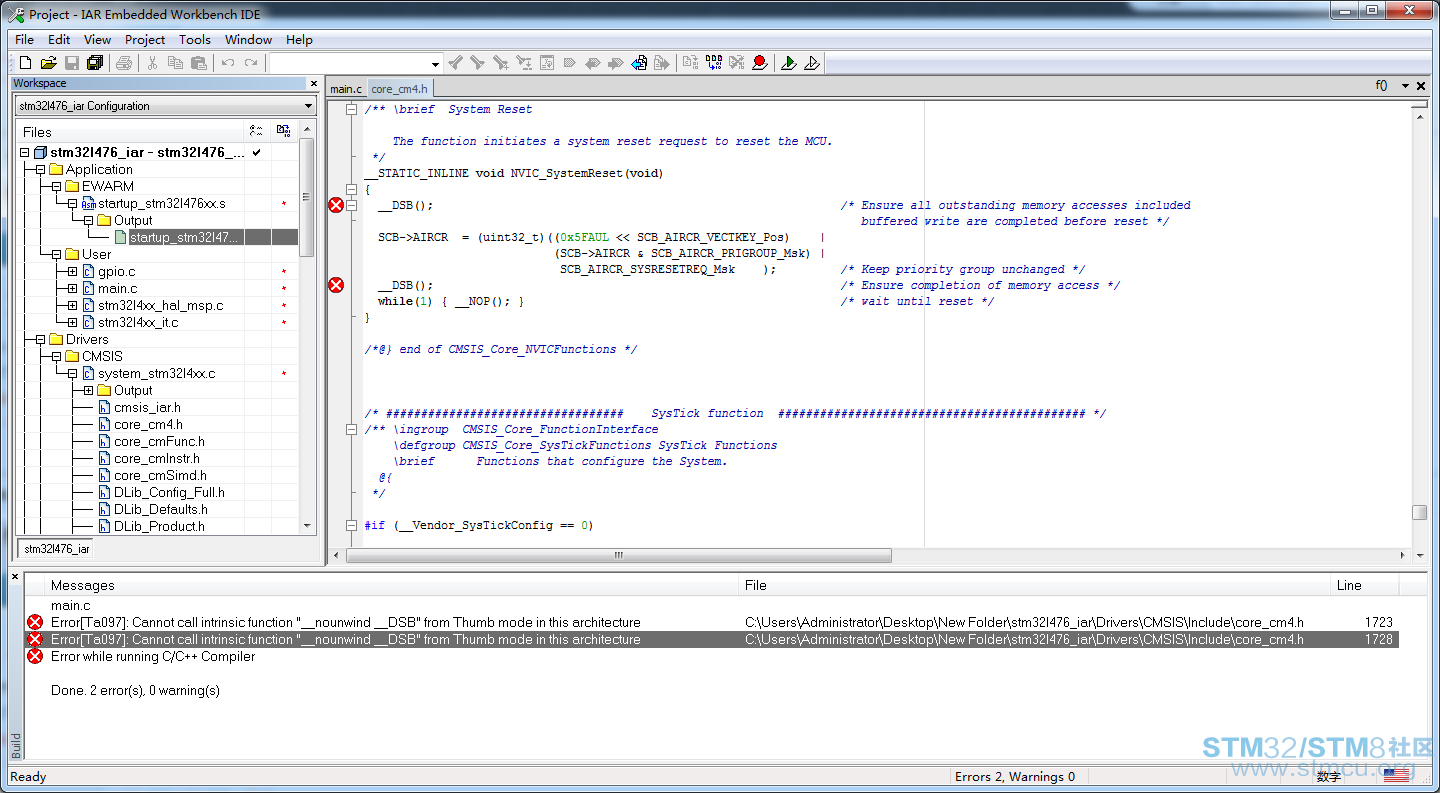1440x793 pixels.
Task: Click the Navigate Backward icon
Action: tap(639, 63)
